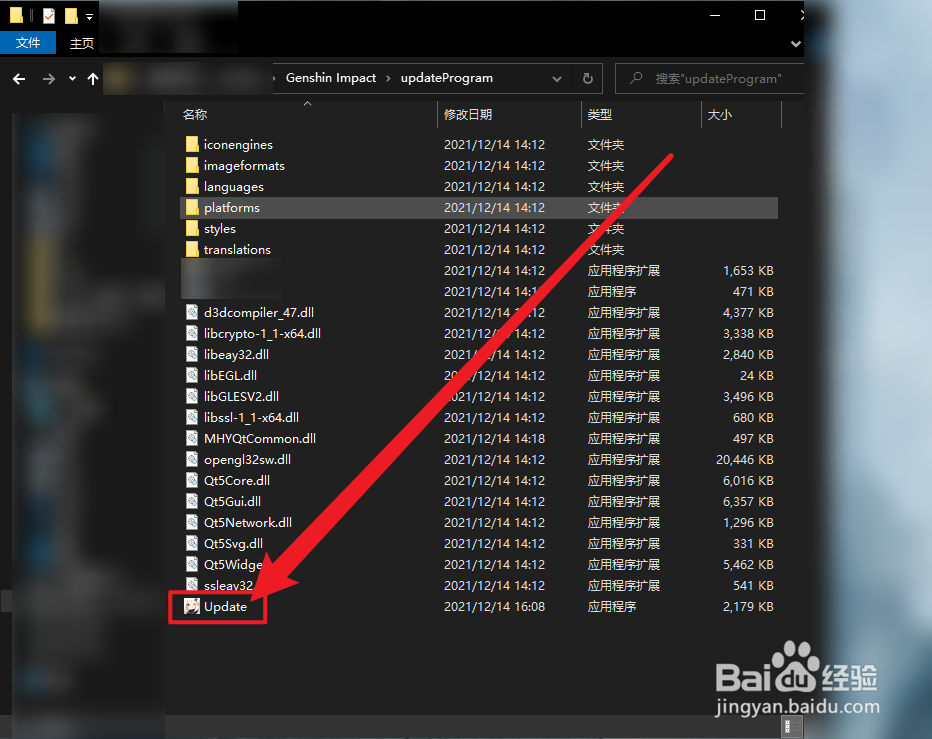The width and height of the screenshot is (932, 739).
Task: Click 2021/12/14 14:18 date of MHYQtCommon.dll
Action: click(495, 439)
